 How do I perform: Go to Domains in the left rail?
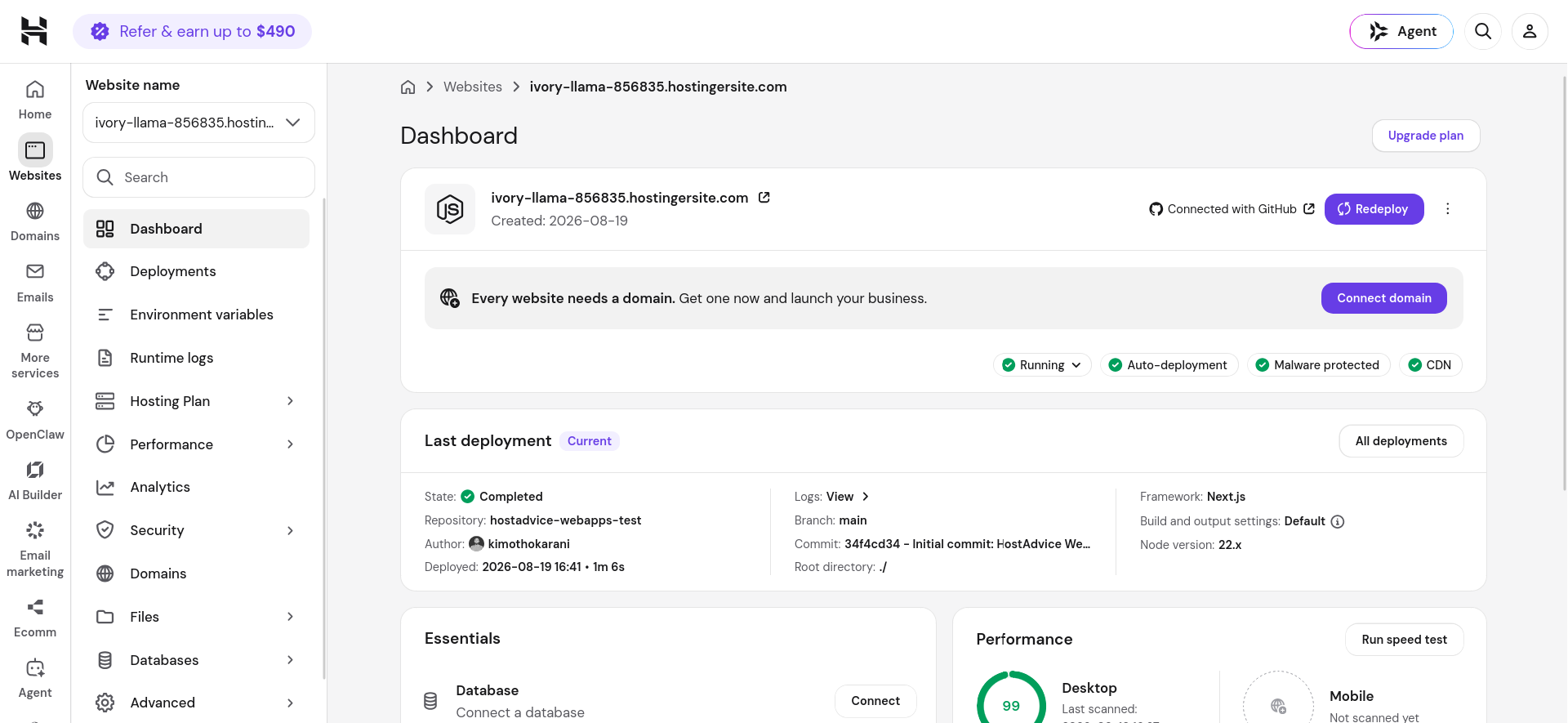tap(35, 221)
